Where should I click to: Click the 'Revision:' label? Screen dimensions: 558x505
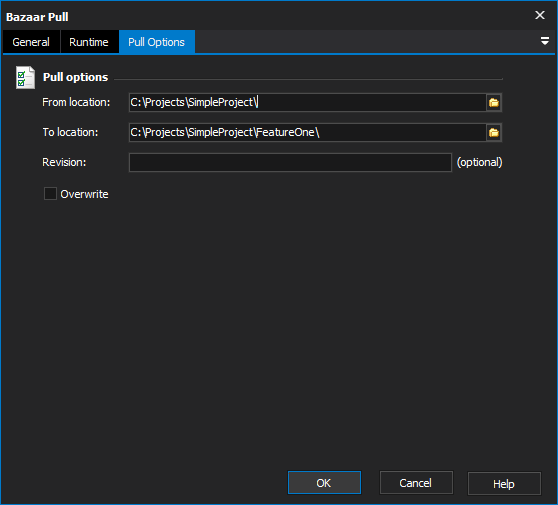(64, 162)
